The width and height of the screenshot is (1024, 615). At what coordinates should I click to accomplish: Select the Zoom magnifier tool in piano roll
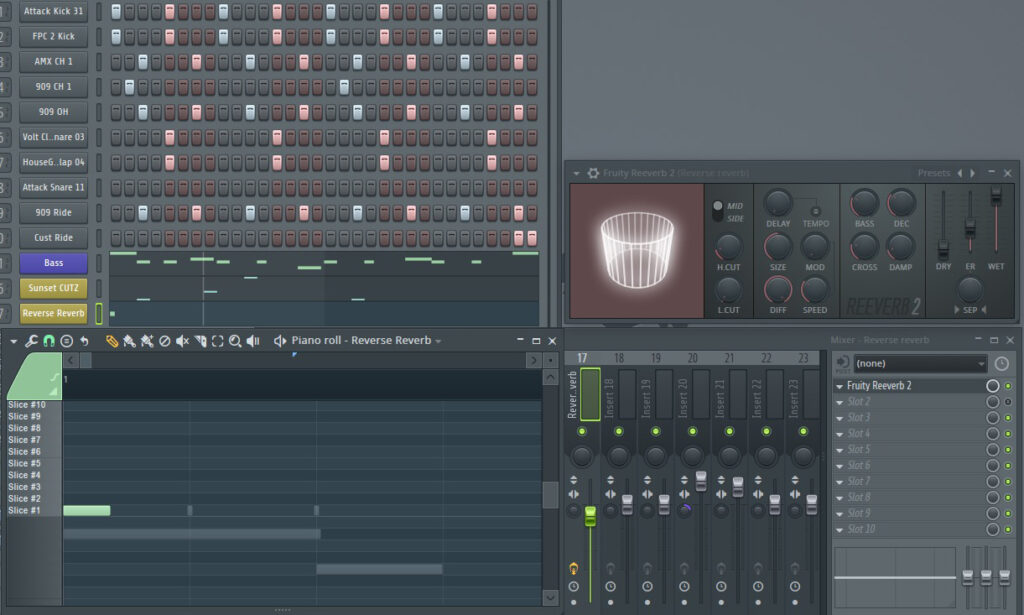(235, 341)
